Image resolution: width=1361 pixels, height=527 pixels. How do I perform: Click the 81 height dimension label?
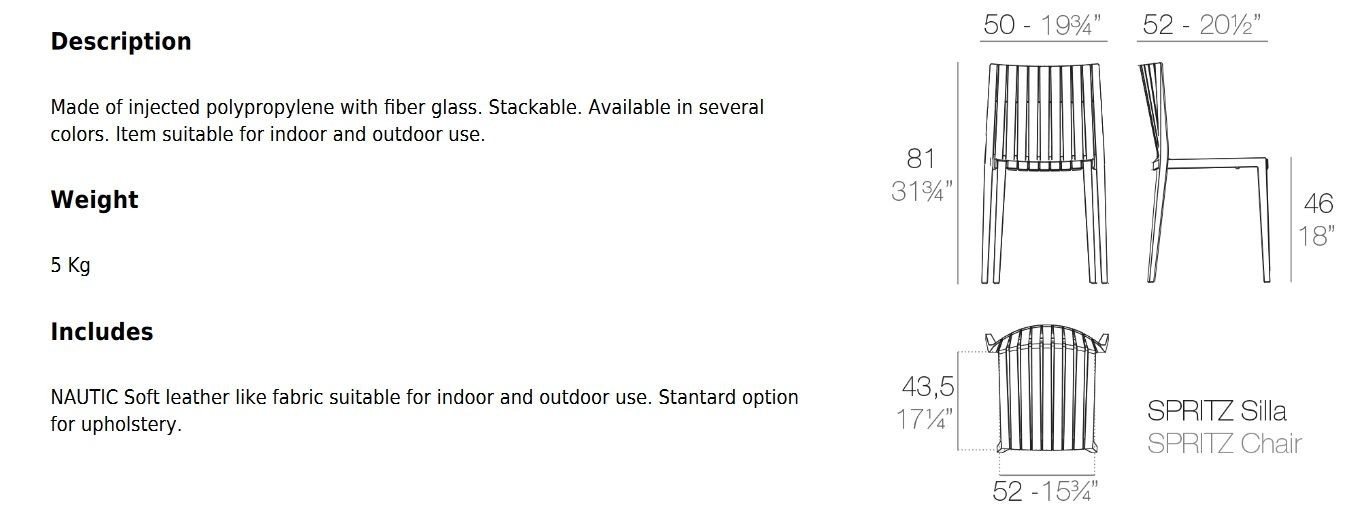tap(920, 158)
